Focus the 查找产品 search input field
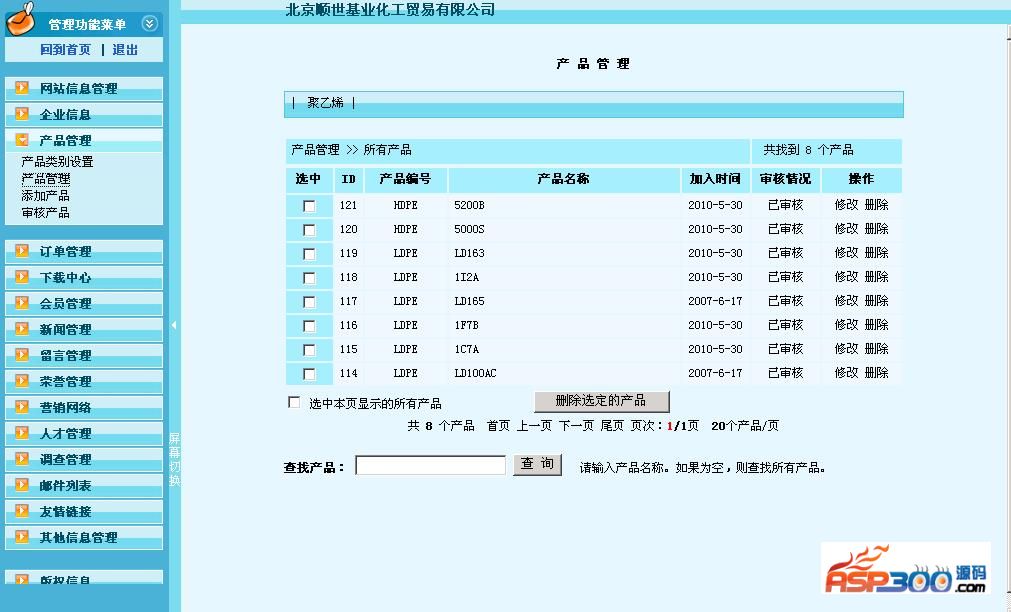The image size is (1011, 612). (x=431, y=465)
